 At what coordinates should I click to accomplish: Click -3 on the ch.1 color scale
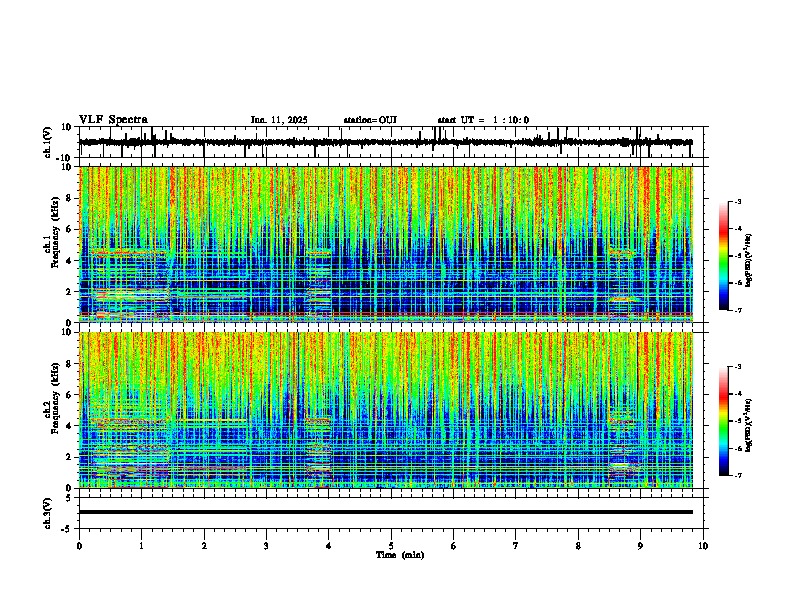[738, 201]
